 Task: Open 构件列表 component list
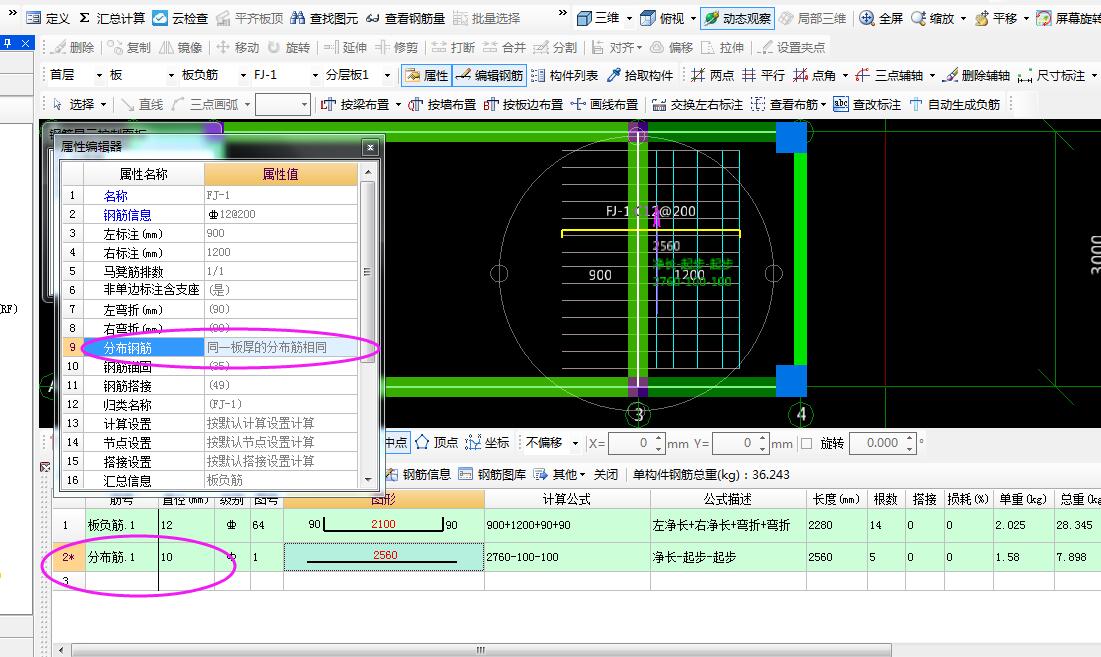[x=565, y=75]
